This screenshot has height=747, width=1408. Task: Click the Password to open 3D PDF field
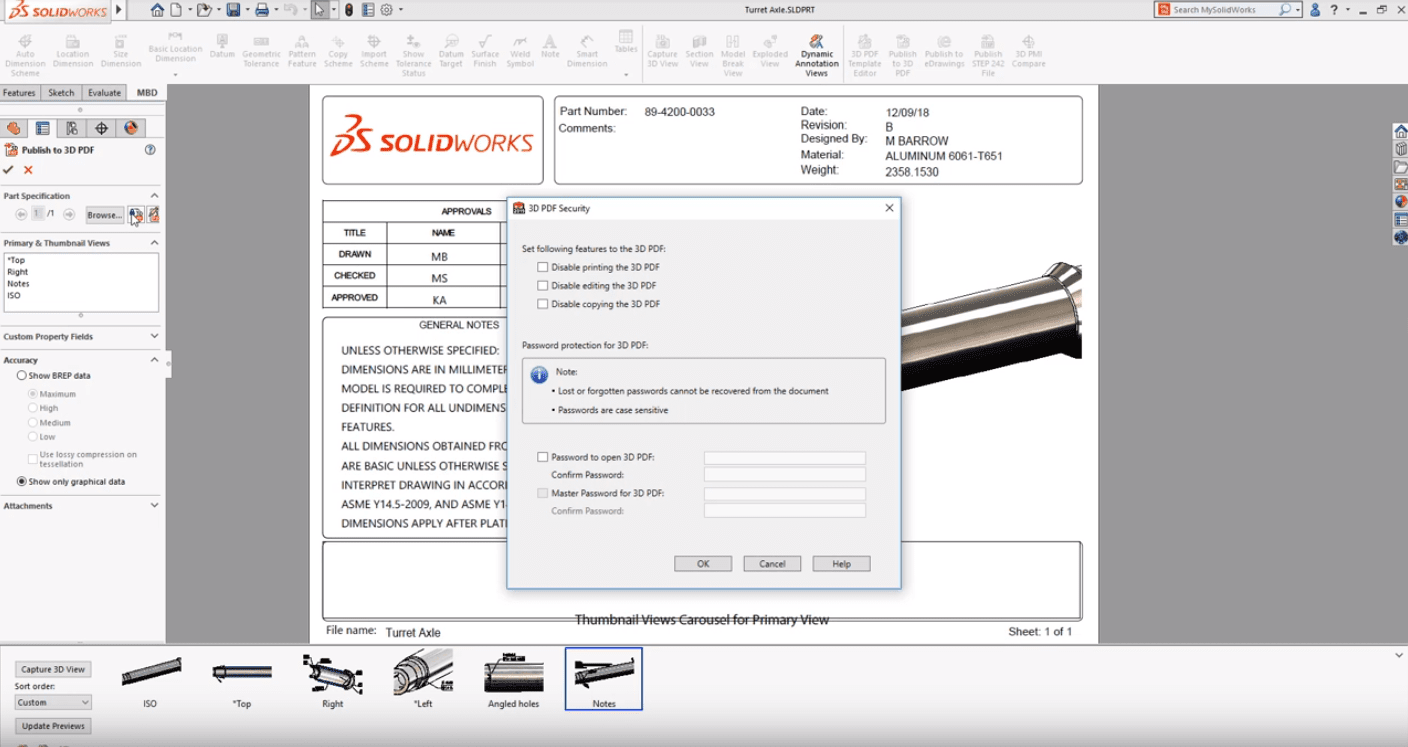coord(785,457)
